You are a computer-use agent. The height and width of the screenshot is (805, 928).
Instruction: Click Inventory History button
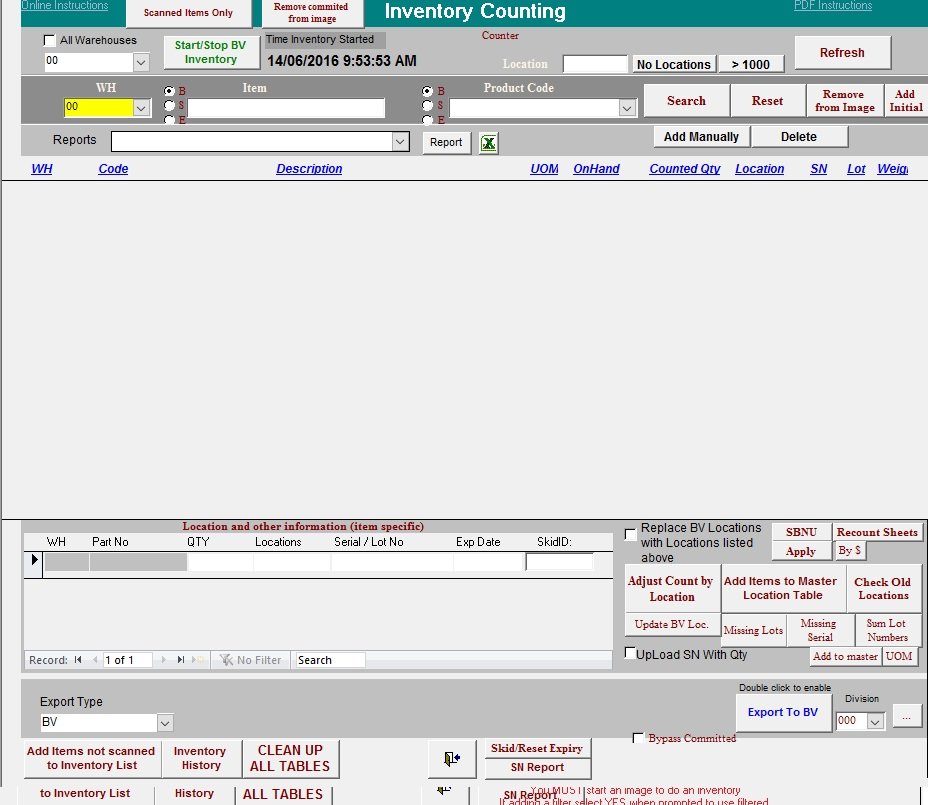click(x=201, y=758)
